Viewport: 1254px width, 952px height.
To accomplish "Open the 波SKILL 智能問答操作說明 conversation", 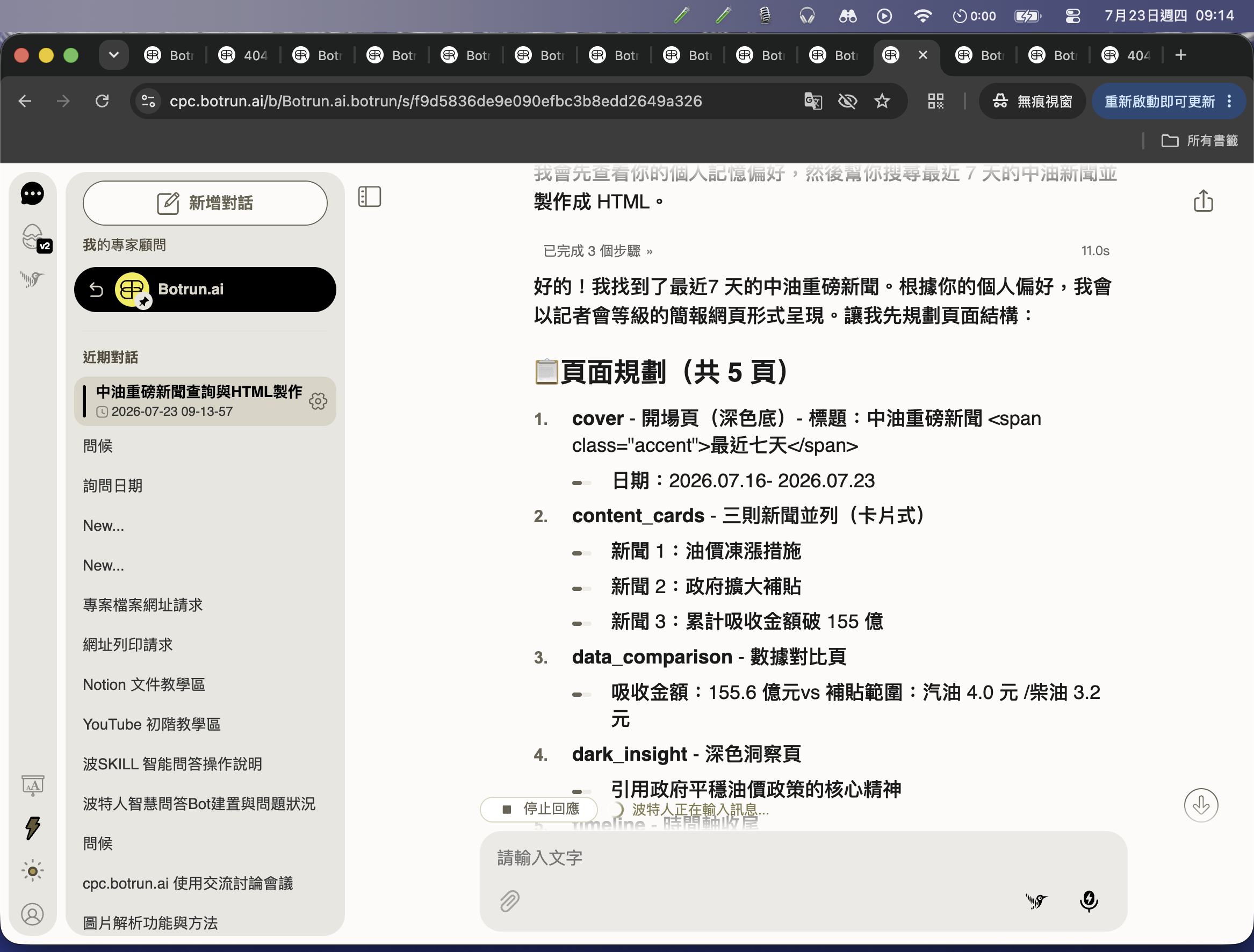I will (x=172, y=764).
